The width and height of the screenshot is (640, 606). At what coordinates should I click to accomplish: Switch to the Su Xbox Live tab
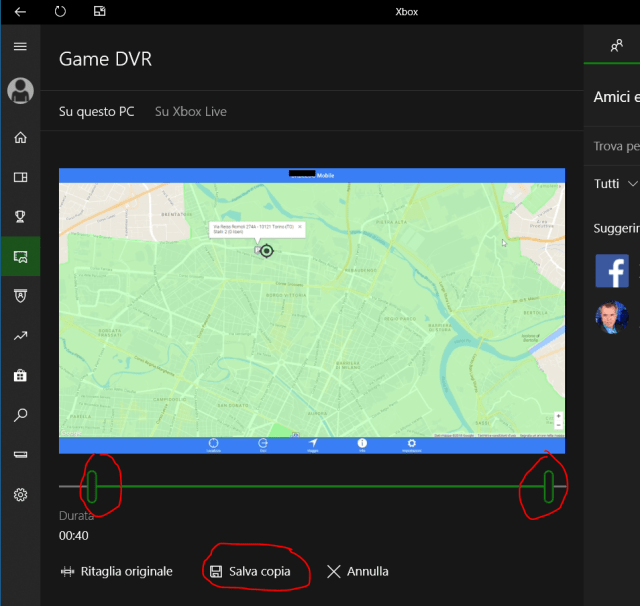(190, 112)
